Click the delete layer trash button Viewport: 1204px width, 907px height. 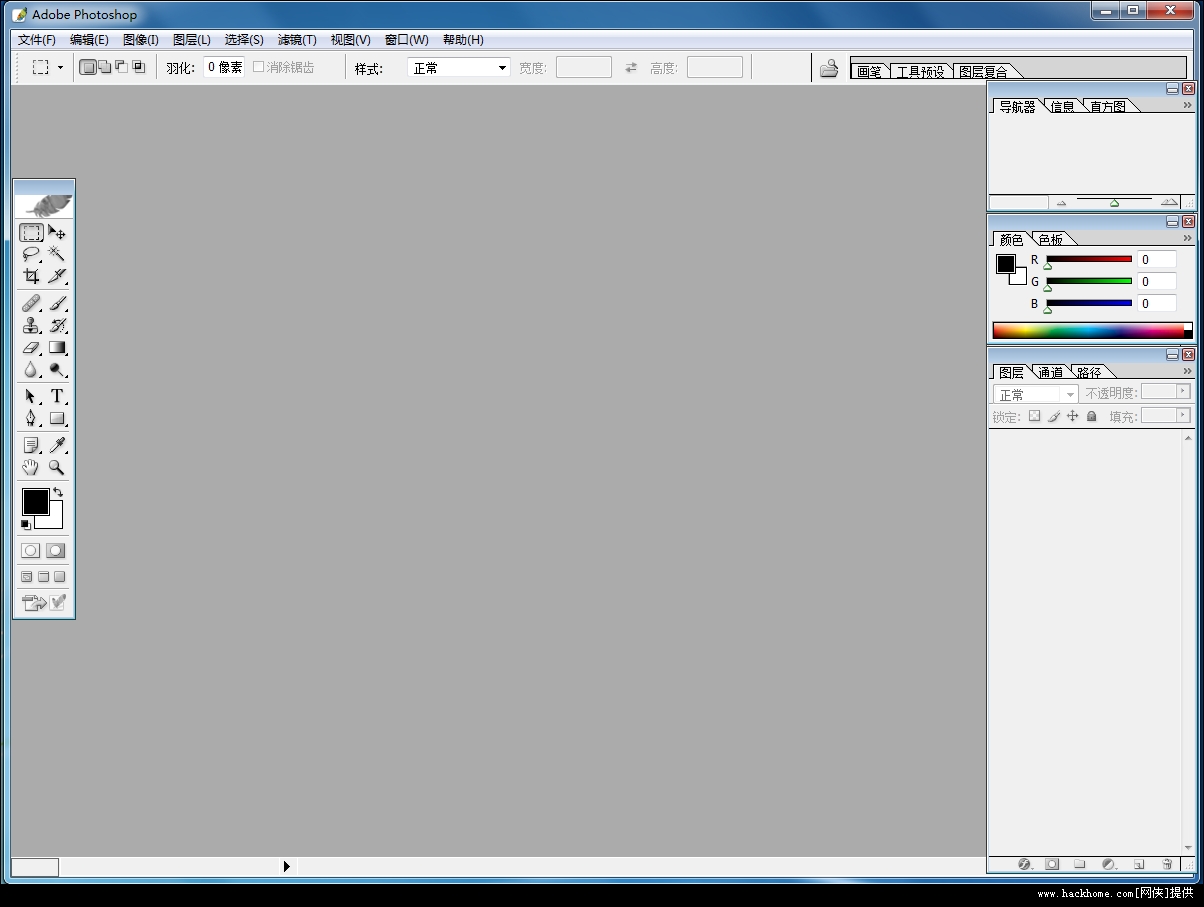(1166, 864)
